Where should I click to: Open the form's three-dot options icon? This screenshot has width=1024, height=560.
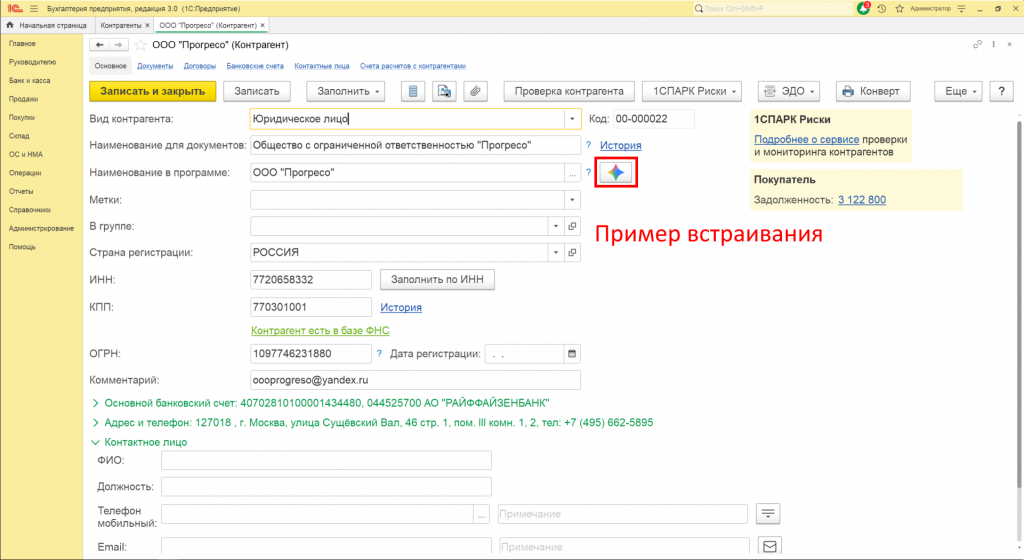[993, 44]
